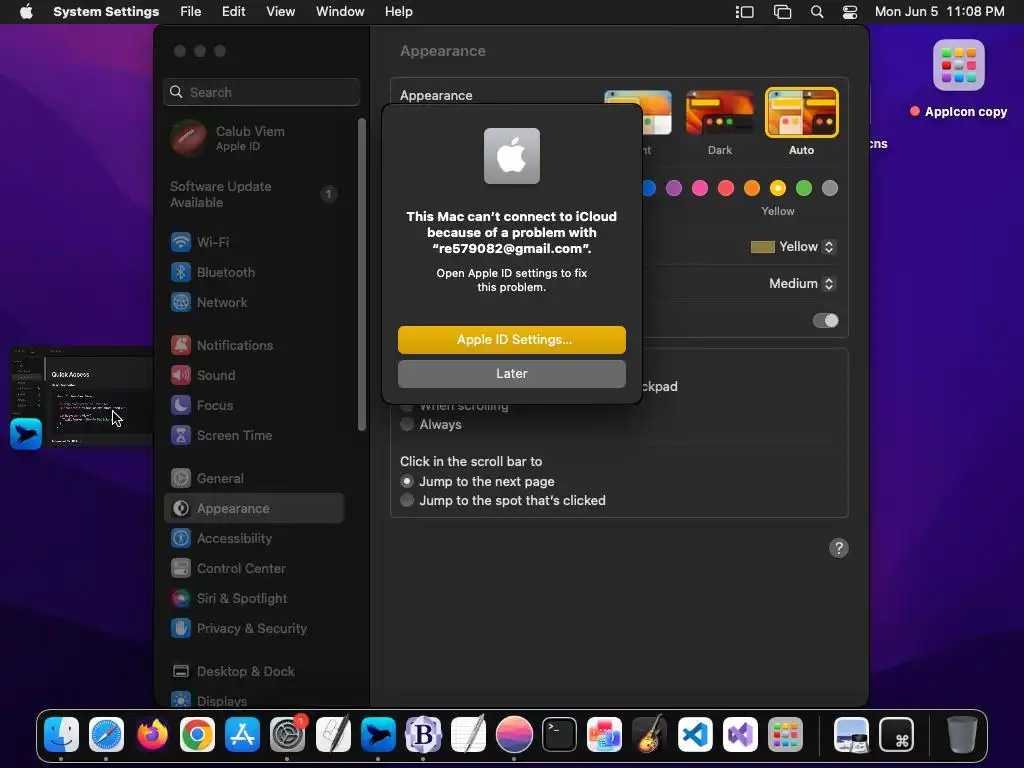Open Finder from the Dock
Screen dimensions: 1024x768
pos(61,735)
